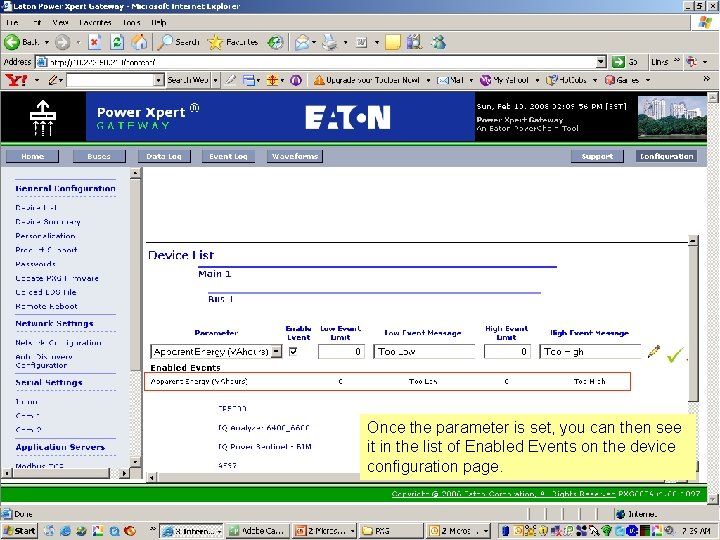Click the IE Back arrow icon

click(x=12, y=42)
